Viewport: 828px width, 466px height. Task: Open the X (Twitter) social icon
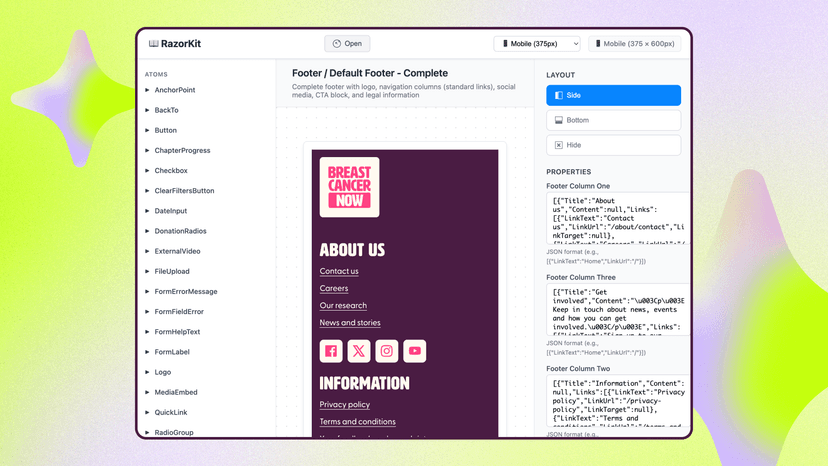pos(359,351)
